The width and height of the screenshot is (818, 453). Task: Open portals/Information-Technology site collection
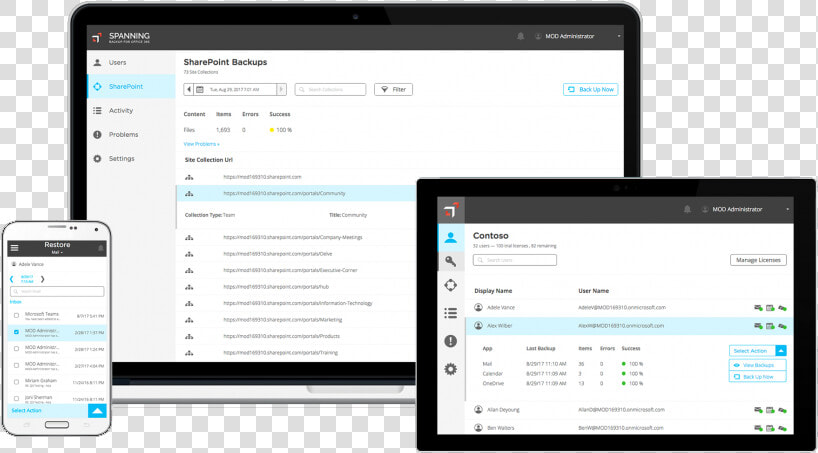tap(298, 303)
